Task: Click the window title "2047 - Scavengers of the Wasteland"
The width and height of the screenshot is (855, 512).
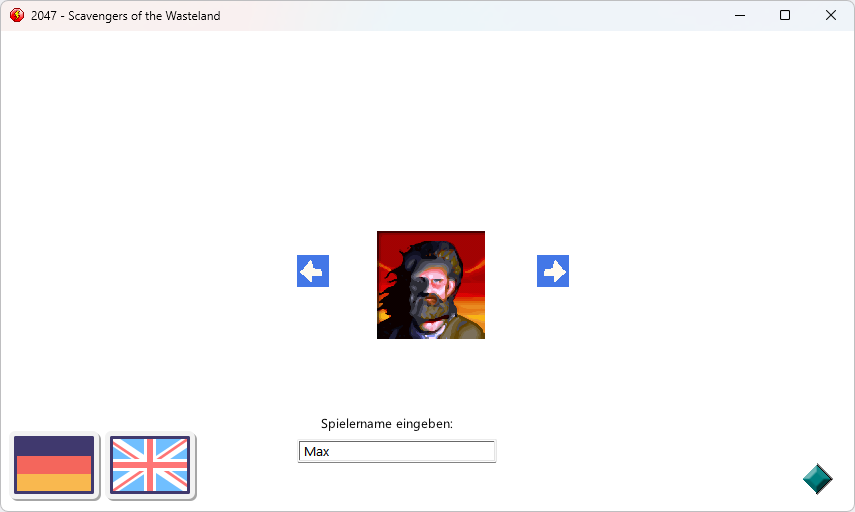Action: point(126,16)
